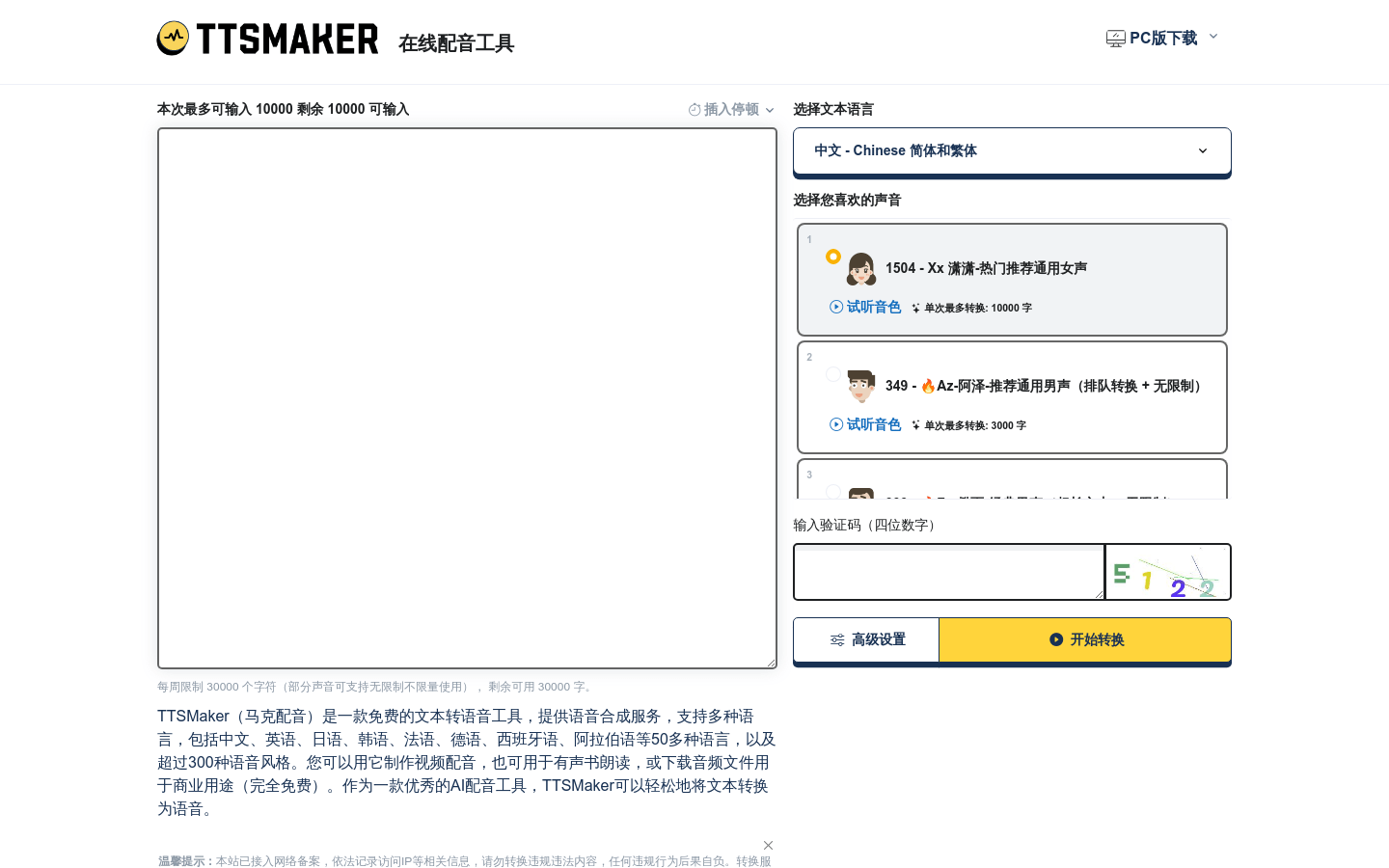Screen dimensions: 1389x868
Task: Open the 中文 - Chinese language dropdown
Action: coord(1011,150)
